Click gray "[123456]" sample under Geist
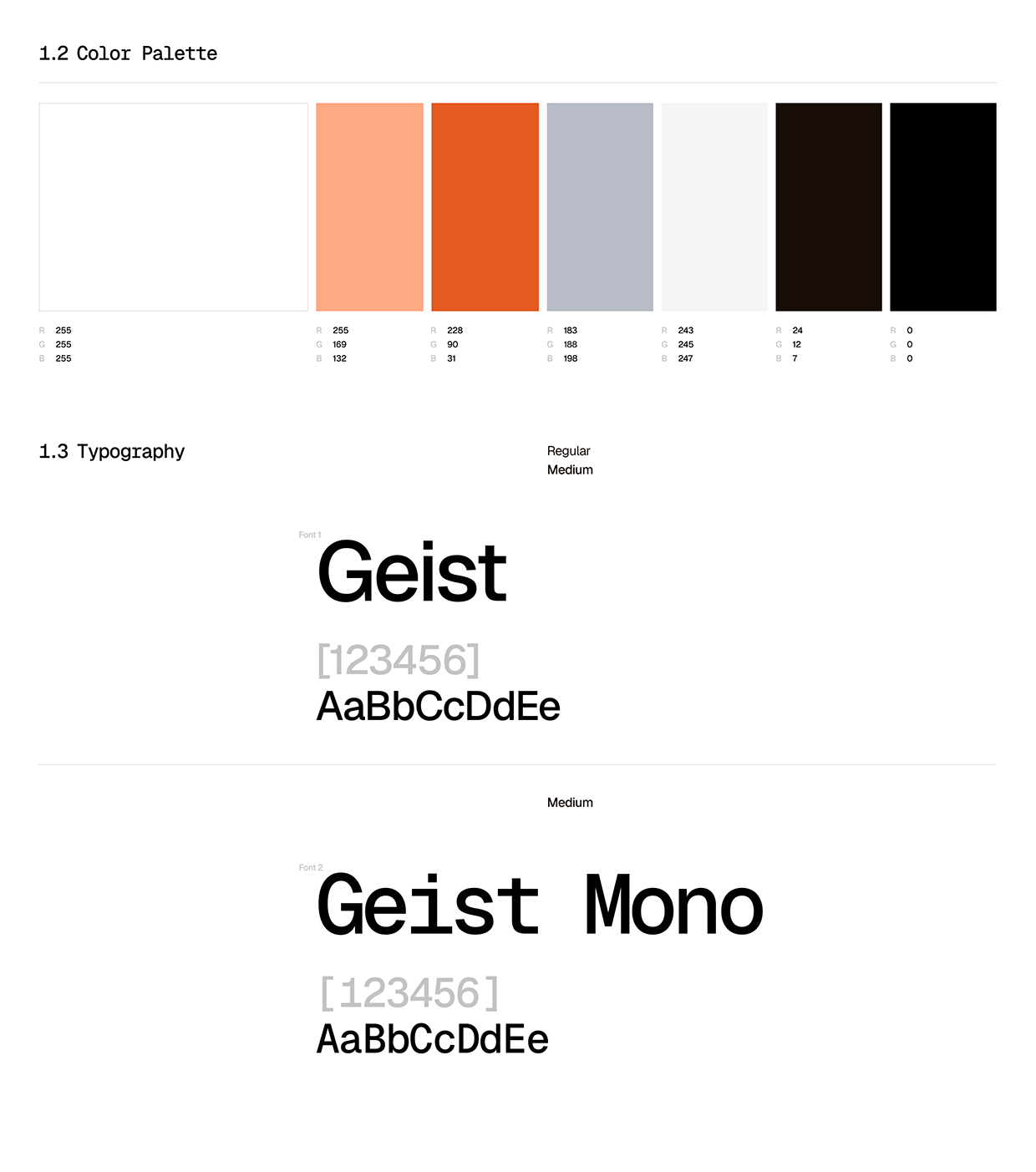1036x1172 pixels. tap(399, 661)
